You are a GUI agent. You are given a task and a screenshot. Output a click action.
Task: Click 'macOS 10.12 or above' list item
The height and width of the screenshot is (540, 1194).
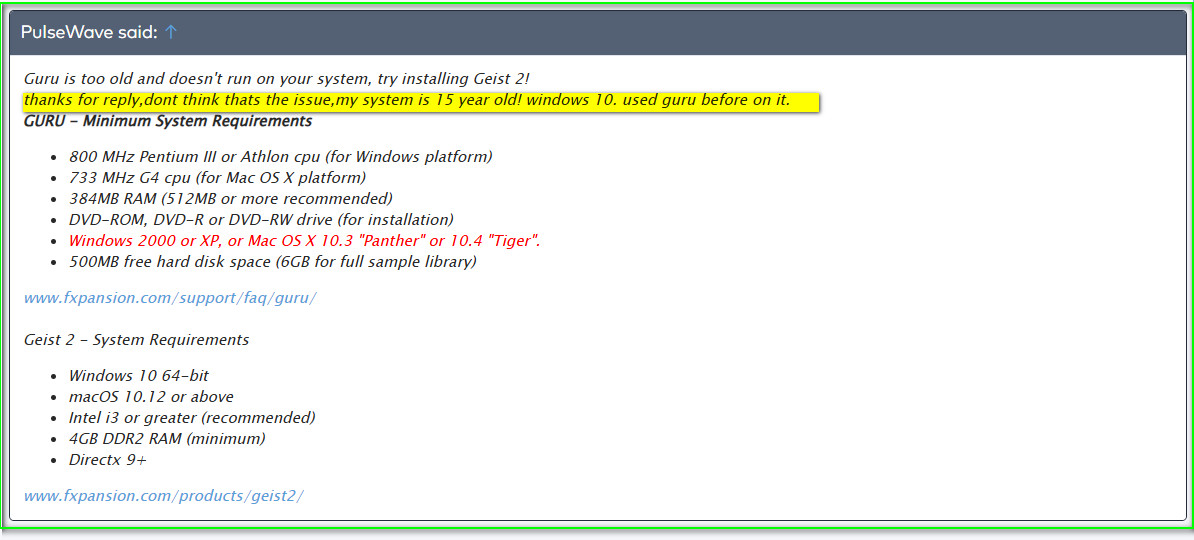[x=151, y=397]
